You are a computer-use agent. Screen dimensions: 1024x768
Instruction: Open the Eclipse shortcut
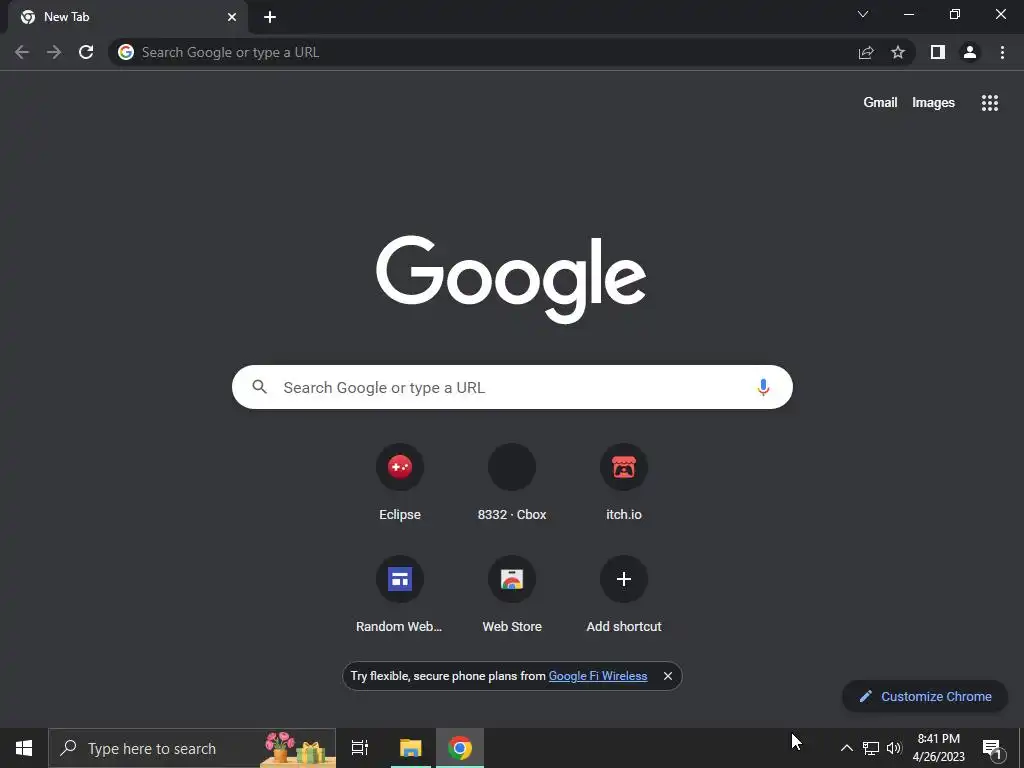click(400, 483)
